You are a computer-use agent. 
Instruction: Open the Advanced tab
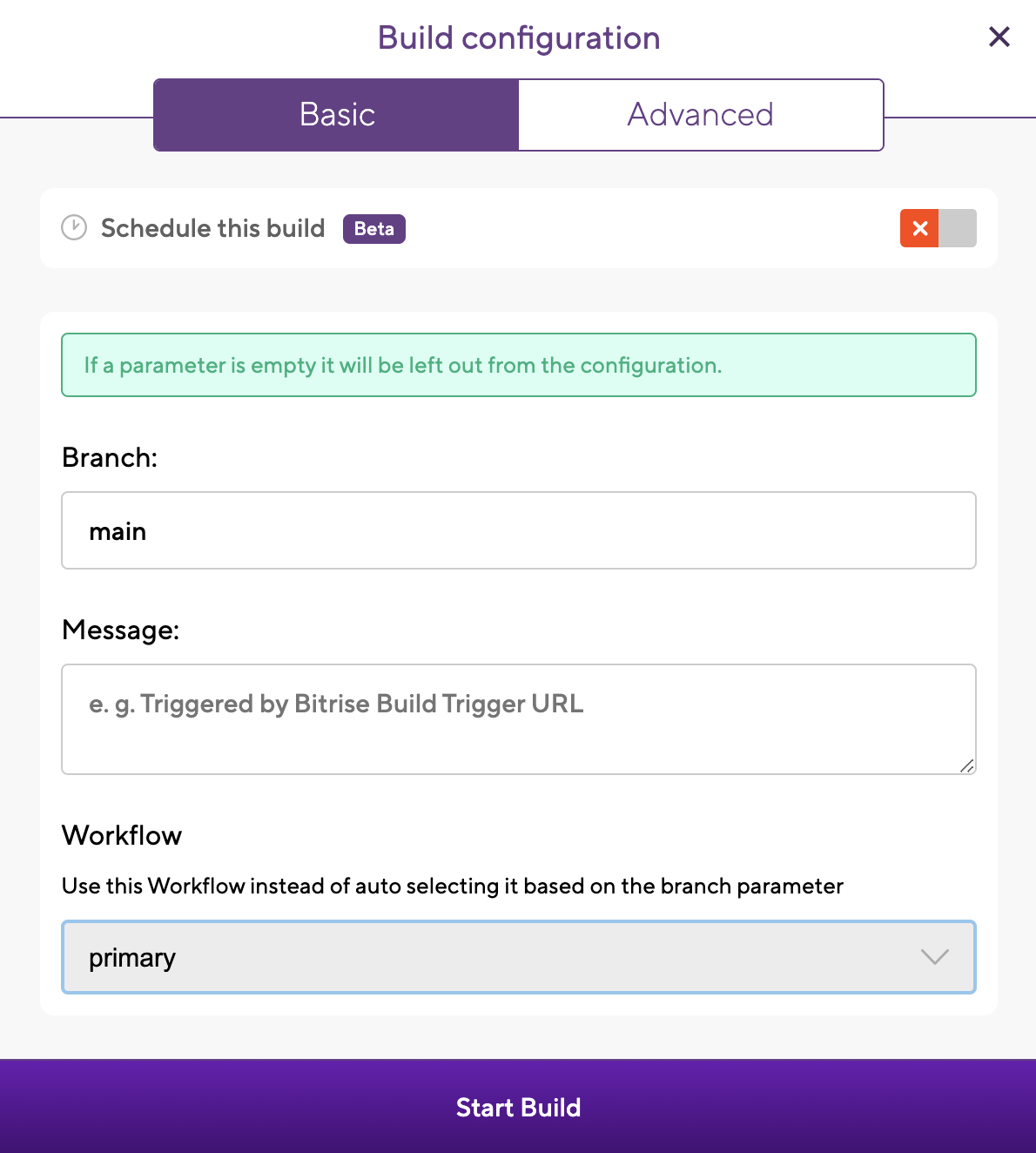700,115
